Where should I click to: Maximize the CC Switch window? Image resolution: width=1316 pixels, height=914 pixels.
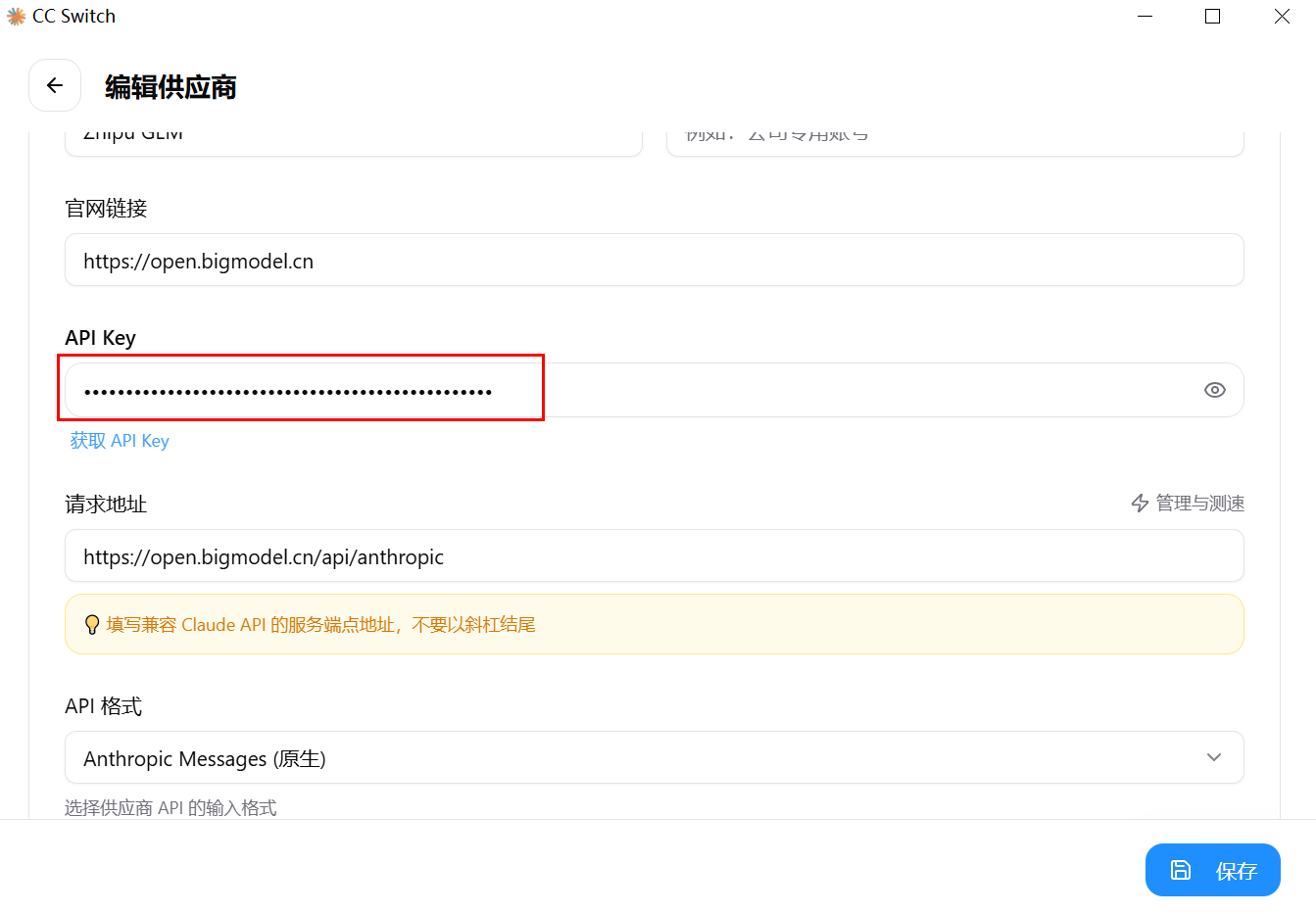1213,17
